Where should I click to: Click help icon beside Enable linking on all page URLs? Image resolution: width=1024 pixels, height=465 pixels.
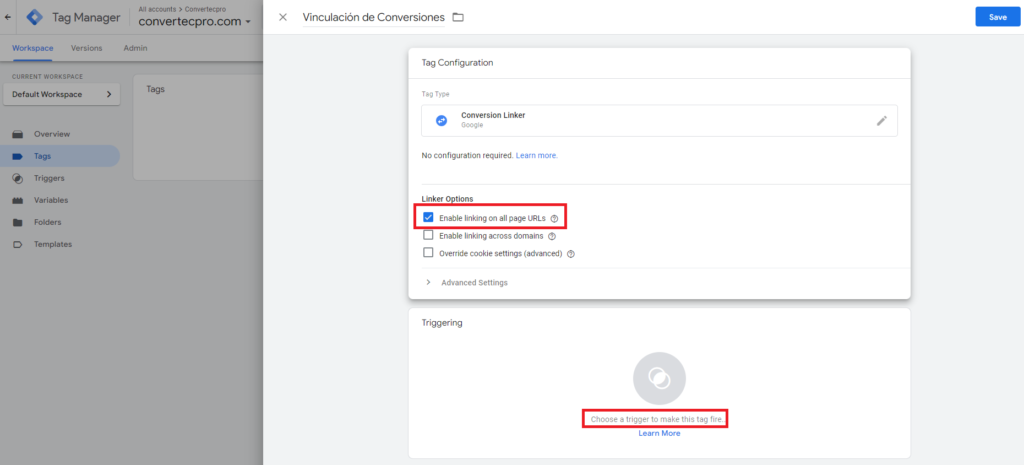pos(554,219)
